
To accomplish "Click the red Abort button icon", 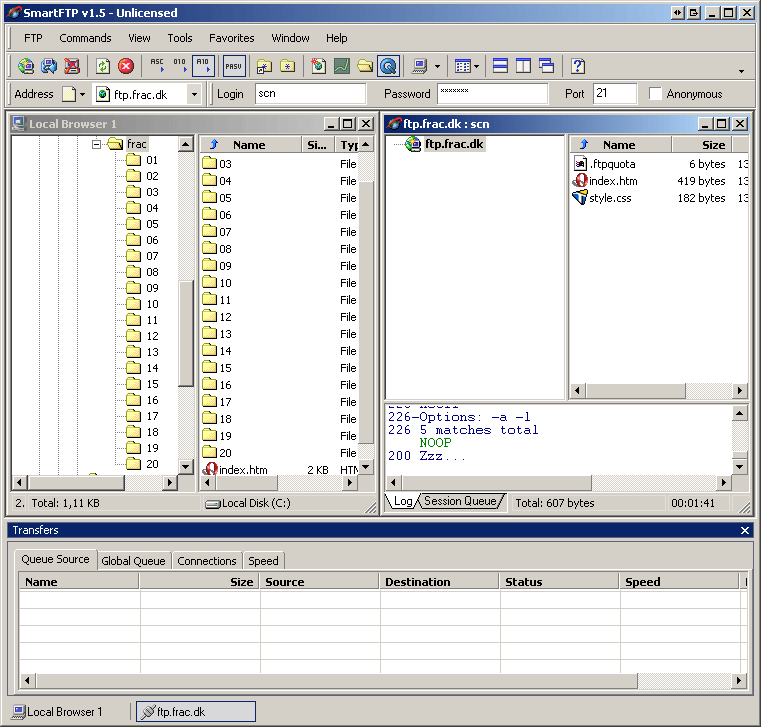I will pyautogui.click(x=126, y=66).
